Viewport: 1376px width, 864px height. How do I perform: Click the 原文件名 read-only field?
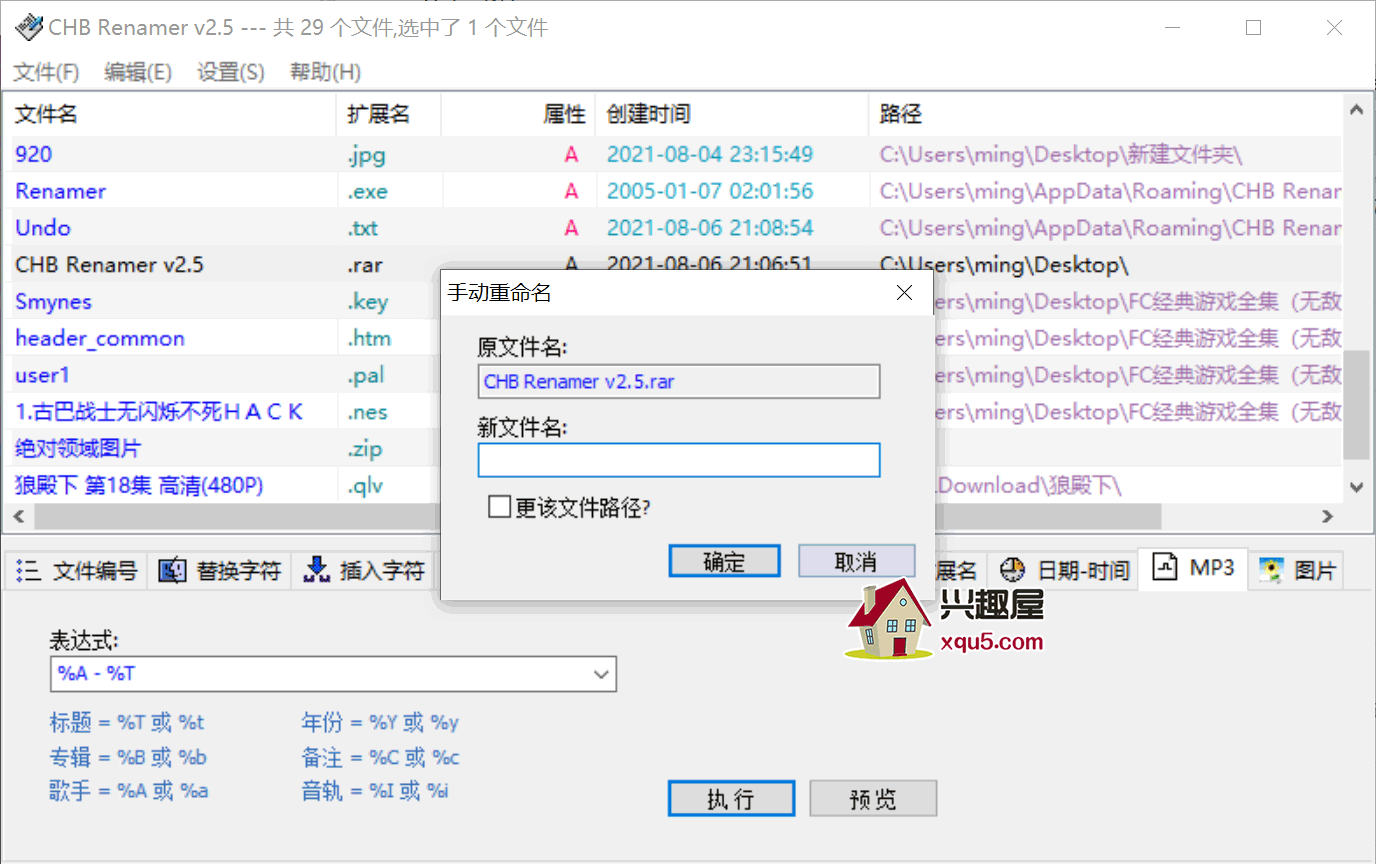pyautogui.click(x=679, y=381)
